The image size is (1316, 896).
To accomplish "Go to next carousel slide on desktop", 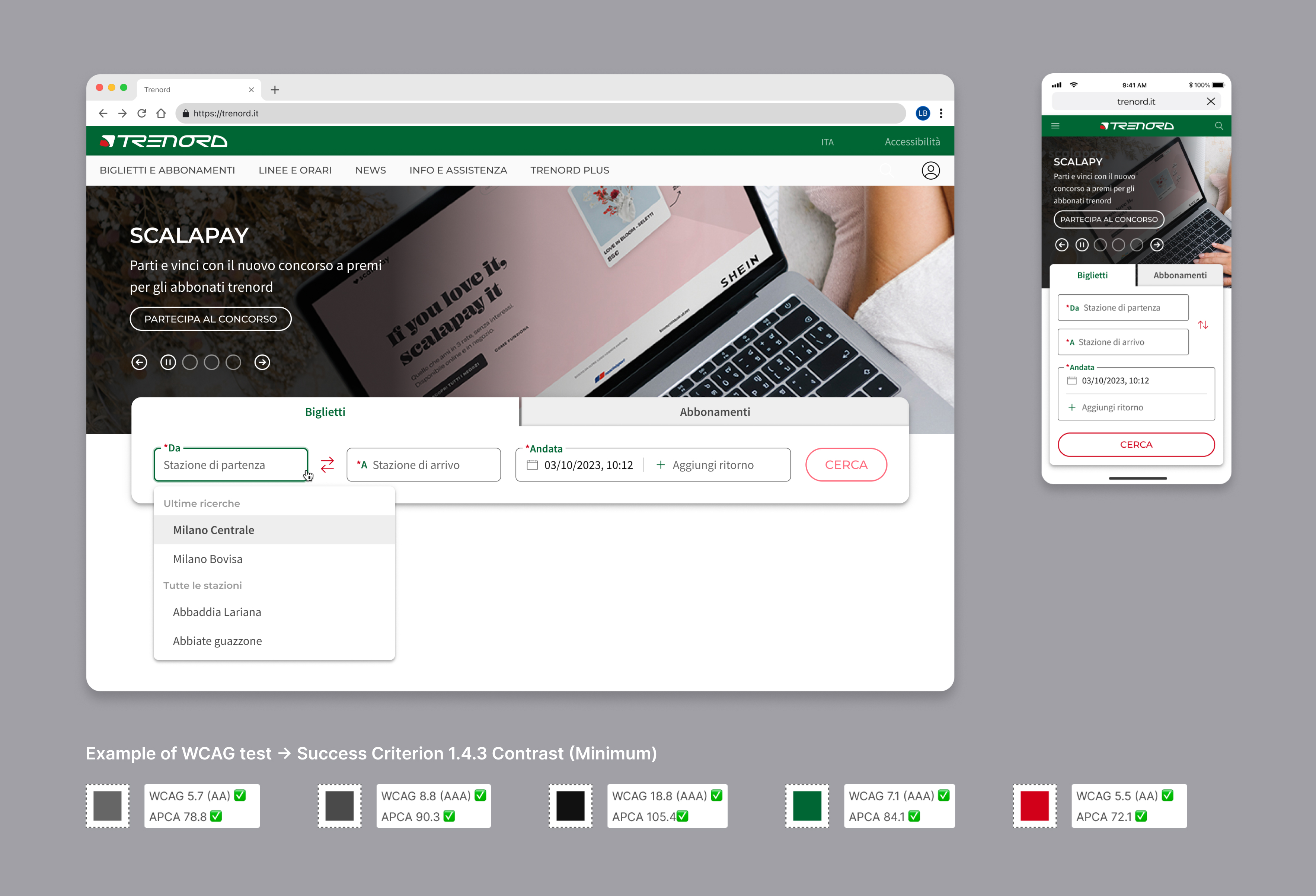I will (262, 362).
